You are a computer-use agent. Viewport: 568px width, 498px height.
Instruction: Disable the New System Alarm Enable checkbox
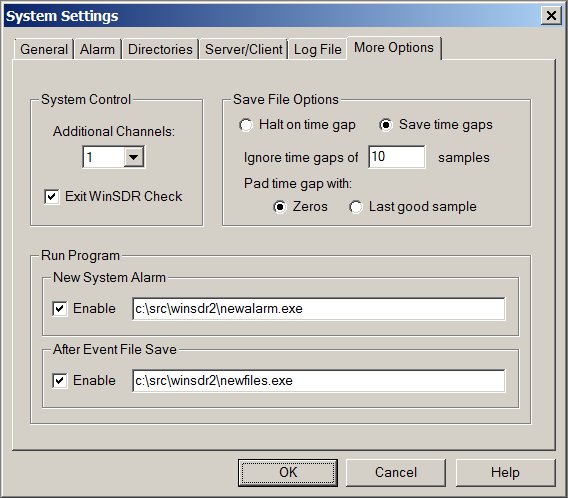59,309
